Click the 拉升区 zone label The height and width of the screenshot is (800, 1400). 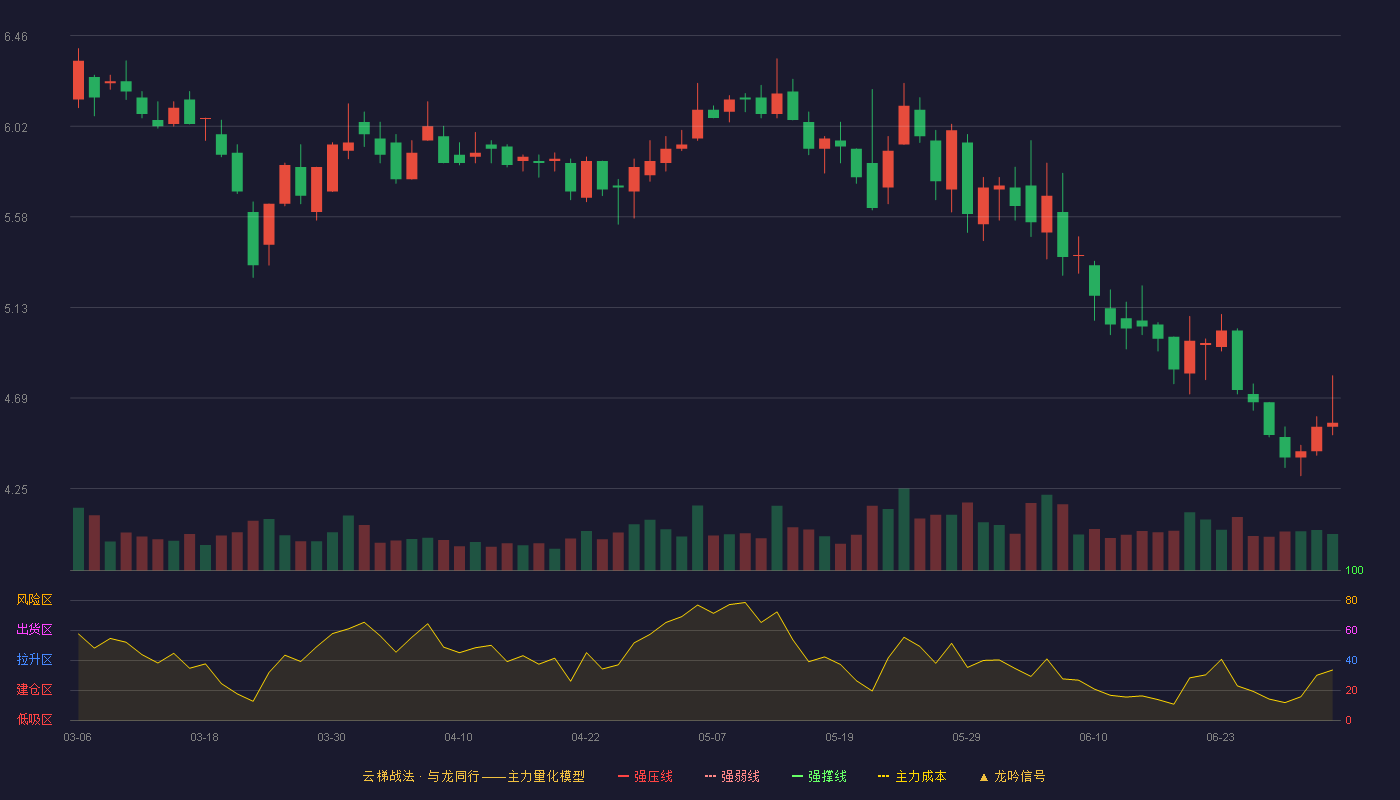pos(34,660)
